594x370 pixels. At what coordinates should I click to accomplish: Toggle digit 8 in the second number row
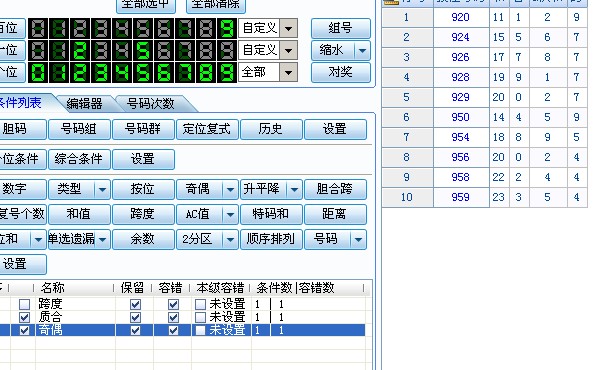[x=206, y=50]
